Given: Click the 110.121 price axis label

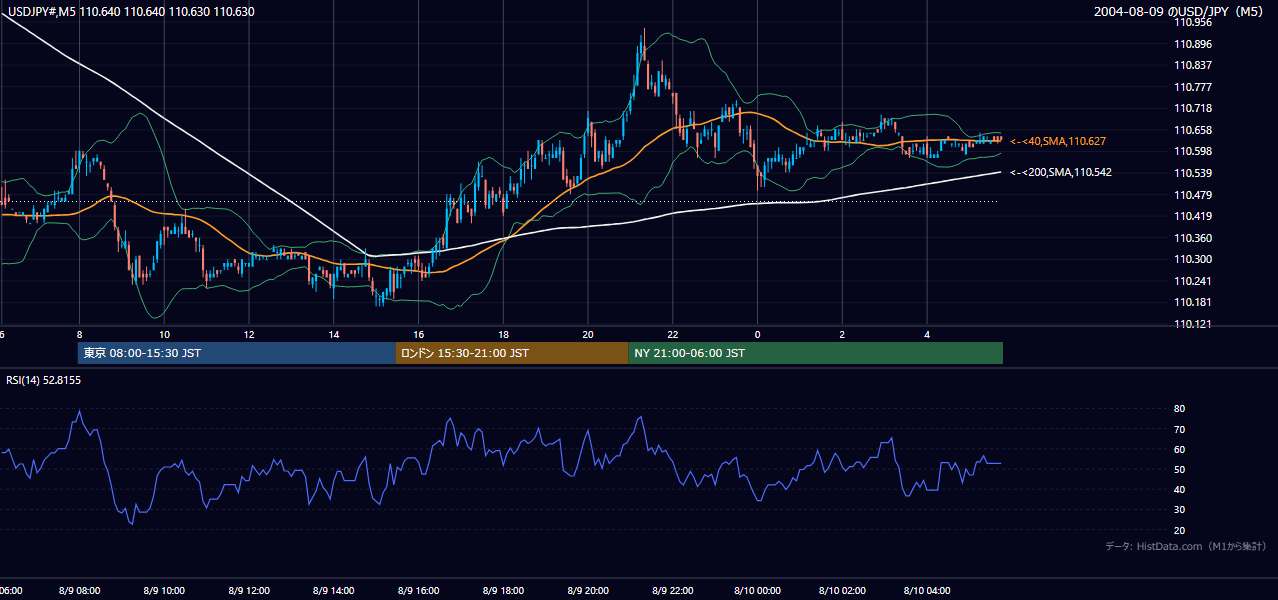Looking at the screenshot, I should (x=1194, y=324).
